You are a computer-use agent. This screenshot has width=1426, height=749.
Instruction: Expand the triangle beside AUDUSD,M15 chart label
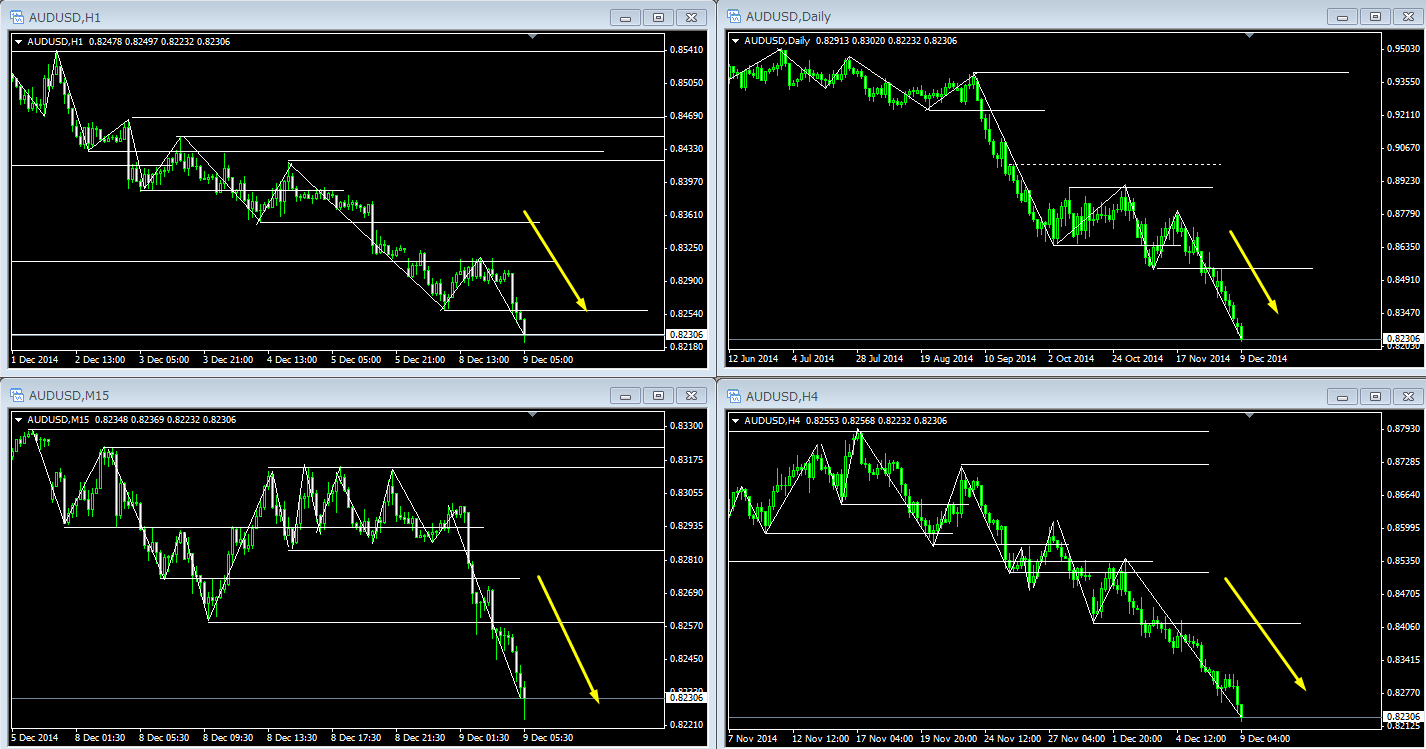pyautogui.click(x=18, y=420)
